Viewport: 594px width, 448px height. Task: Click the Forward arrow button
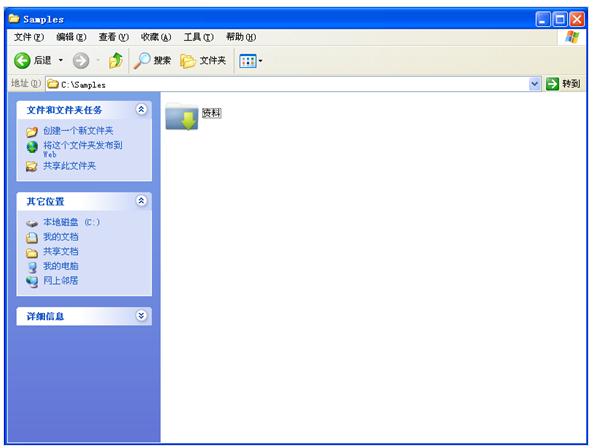coord(81,60)
